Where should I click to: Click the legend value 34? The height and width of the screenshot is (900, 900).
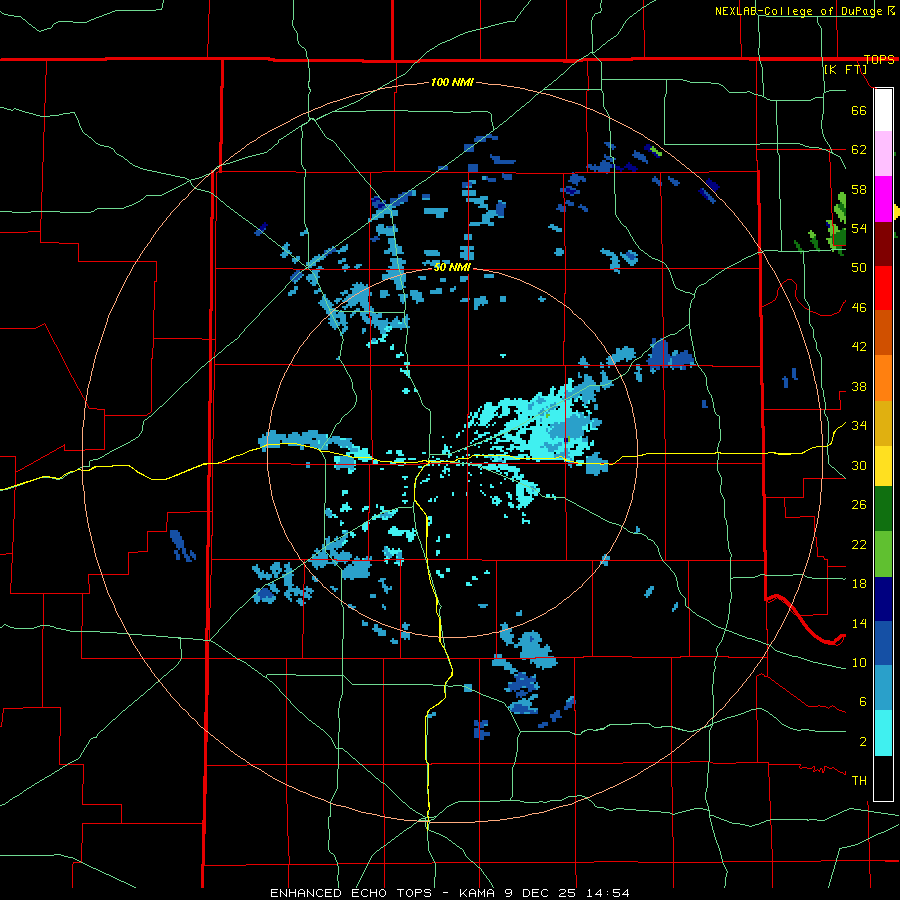[859, 426]
